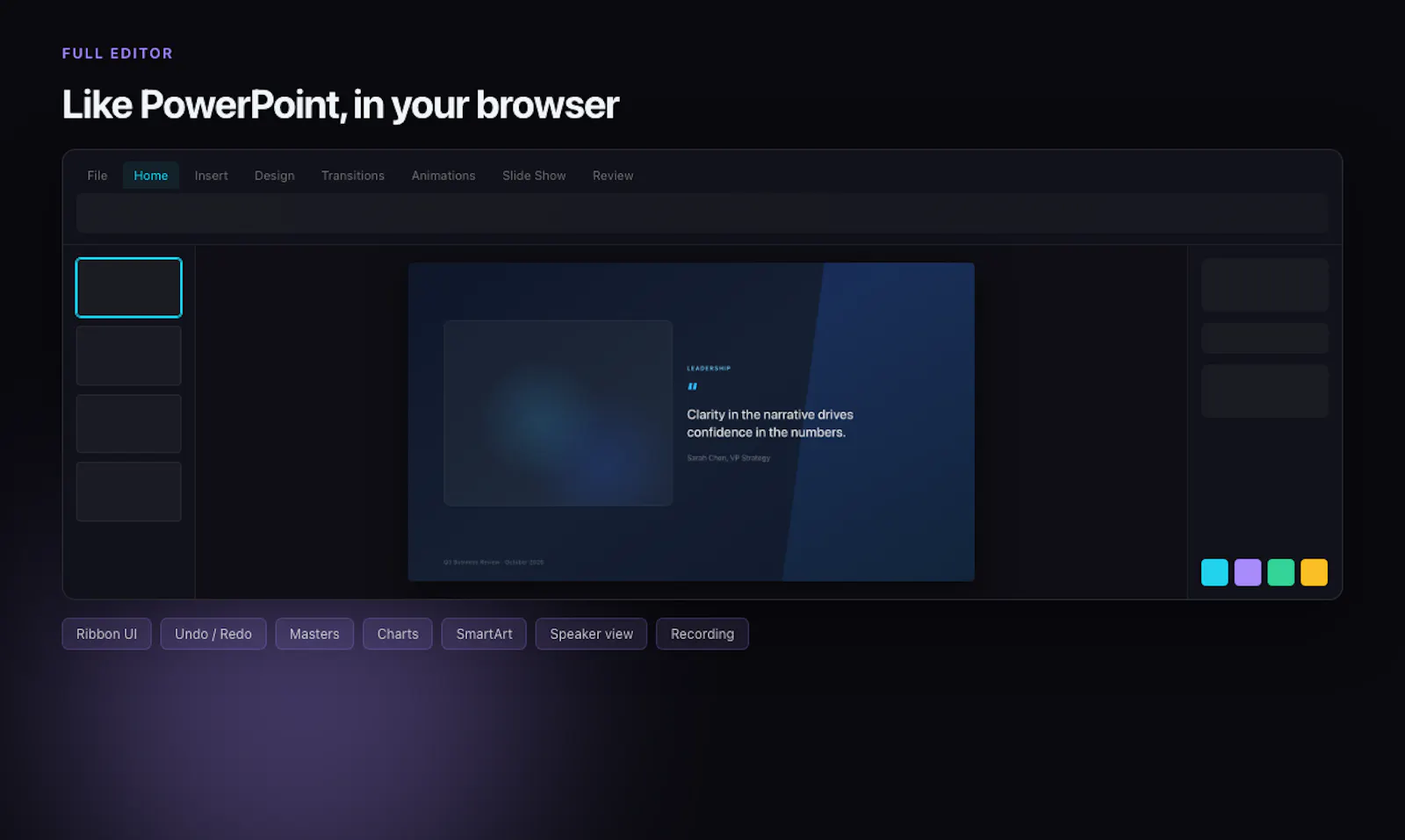Switch to Slide Show tab
This screenshot has height=840, width=1405.
534,176
